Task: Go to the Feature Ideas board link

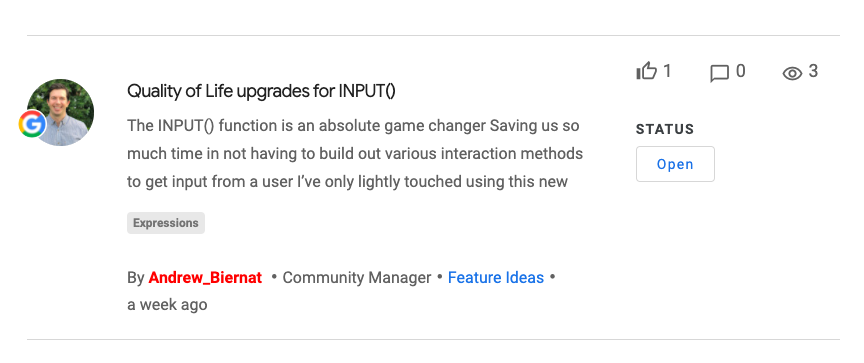Action: click(x=496, y=278)
